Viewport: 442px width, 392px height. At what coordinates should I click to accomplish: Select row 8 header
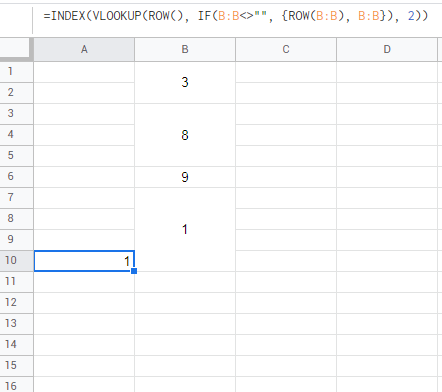click(x=16, y=218)
